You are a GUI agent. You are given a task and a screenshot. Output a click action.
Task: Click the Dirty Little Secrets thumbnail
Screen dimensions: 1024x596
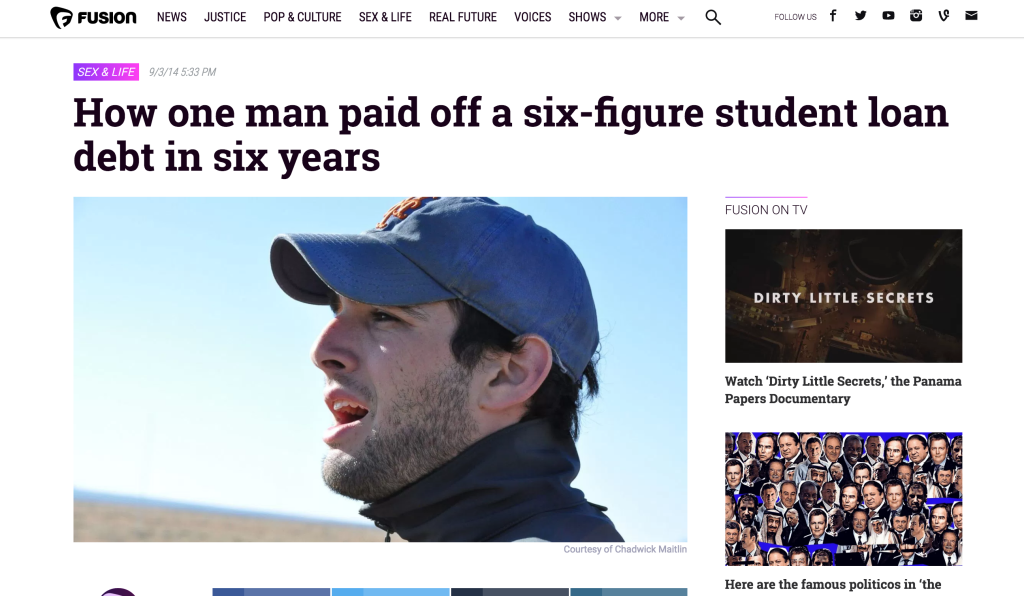[x=843, y=296]
